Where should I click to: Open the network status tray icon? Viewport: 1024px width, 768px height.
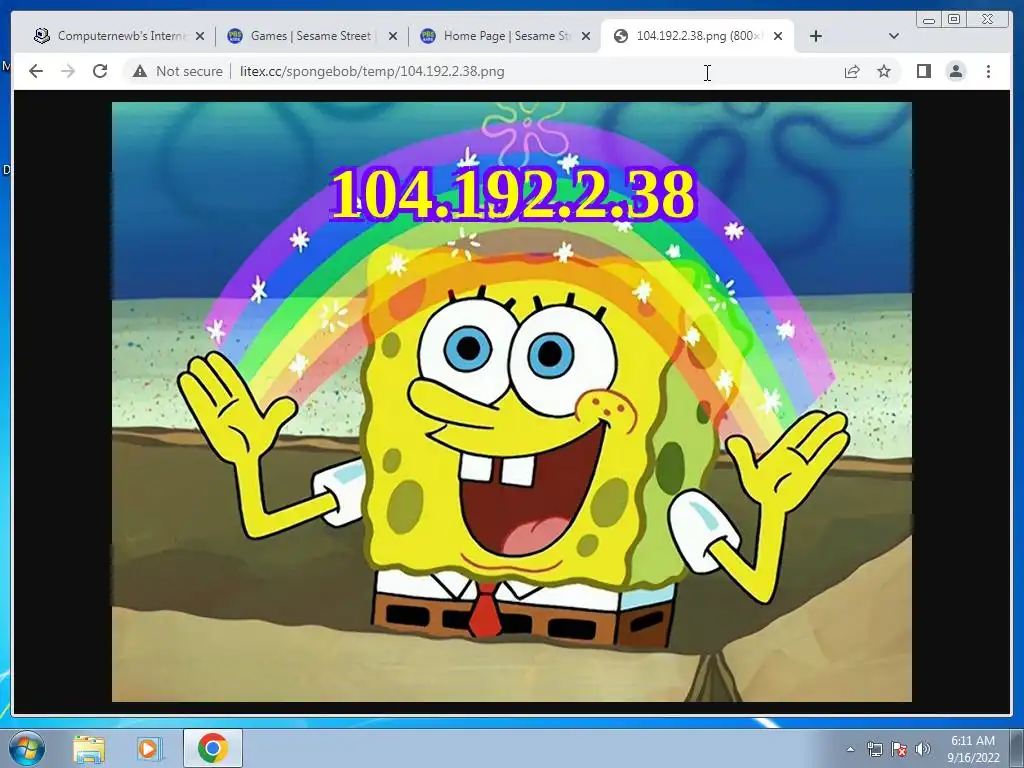[x=874, y=749]
